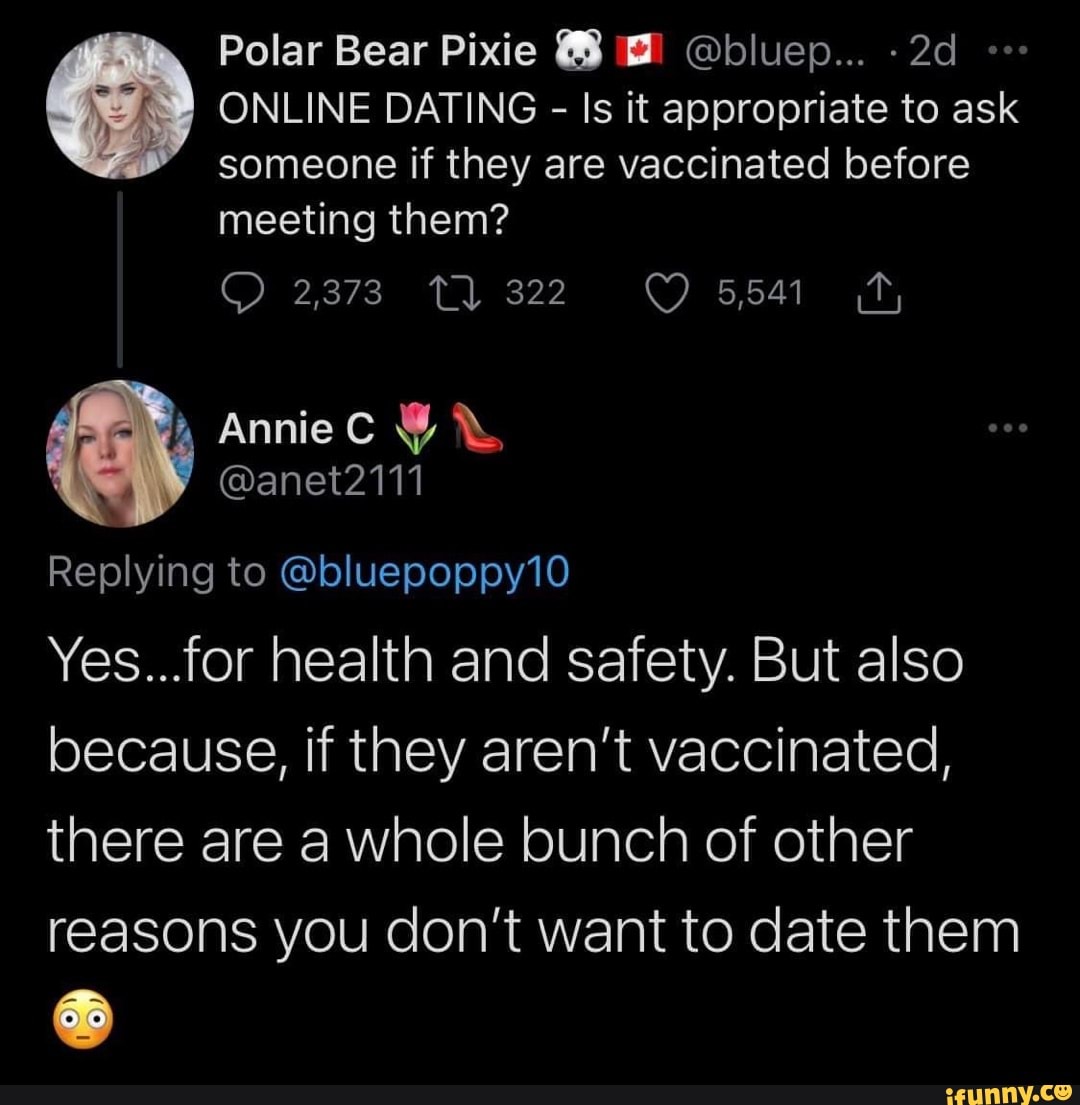Retweet the Polar Bear Pixie tweet

[456, 293]
